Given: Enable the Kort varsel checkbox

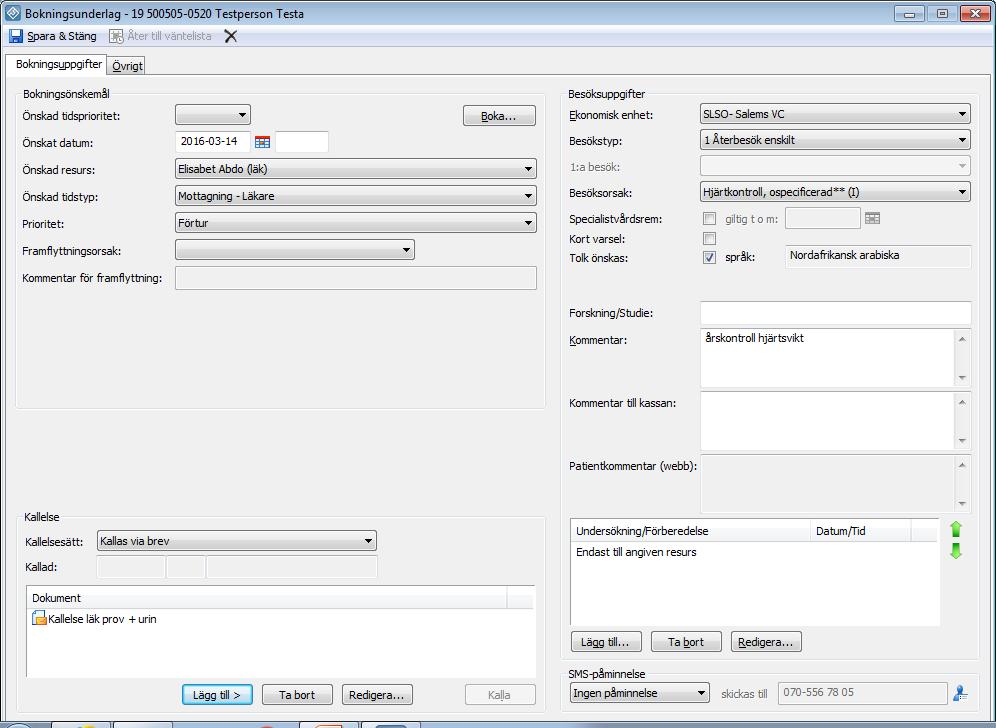Looking at the screenshot, I should (710, 238).
